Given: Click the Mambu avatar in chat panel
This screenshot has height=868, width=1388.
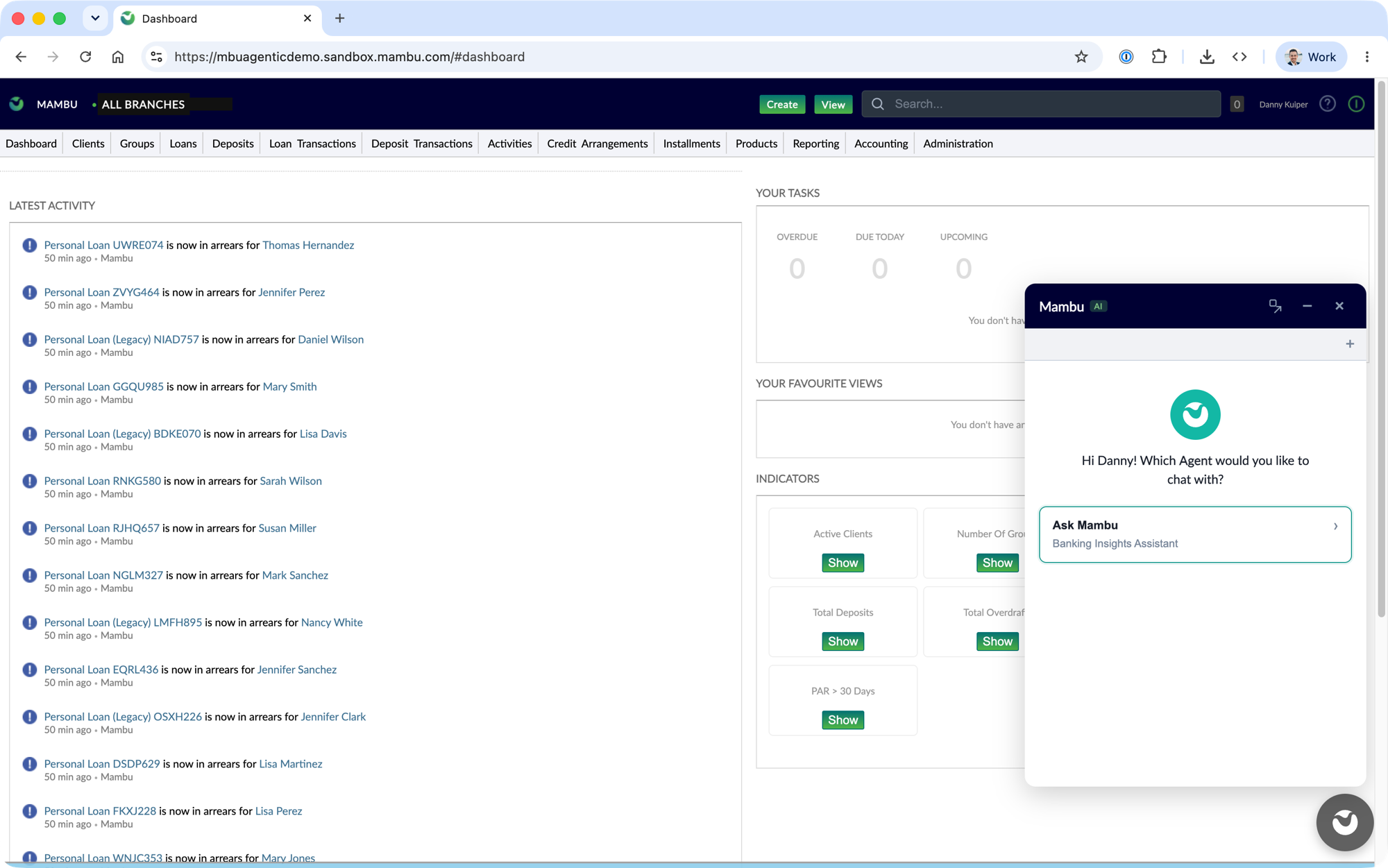Looking at the screenshot, I should click(x=1195, y=415).
